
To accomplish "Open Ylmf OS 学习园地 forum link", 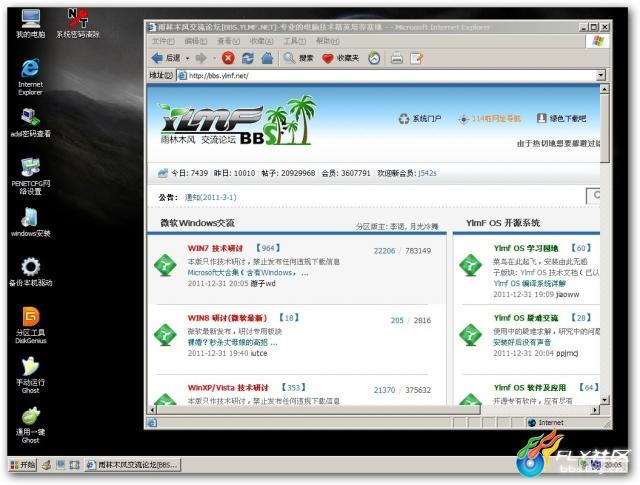I will pos(526,248).
